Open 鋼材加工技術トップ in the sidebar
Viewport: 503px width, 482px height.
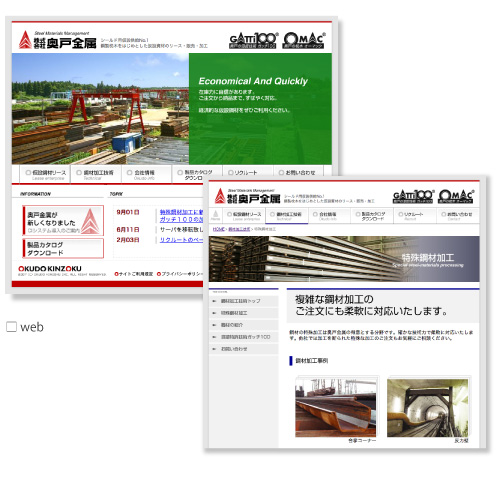244,301
